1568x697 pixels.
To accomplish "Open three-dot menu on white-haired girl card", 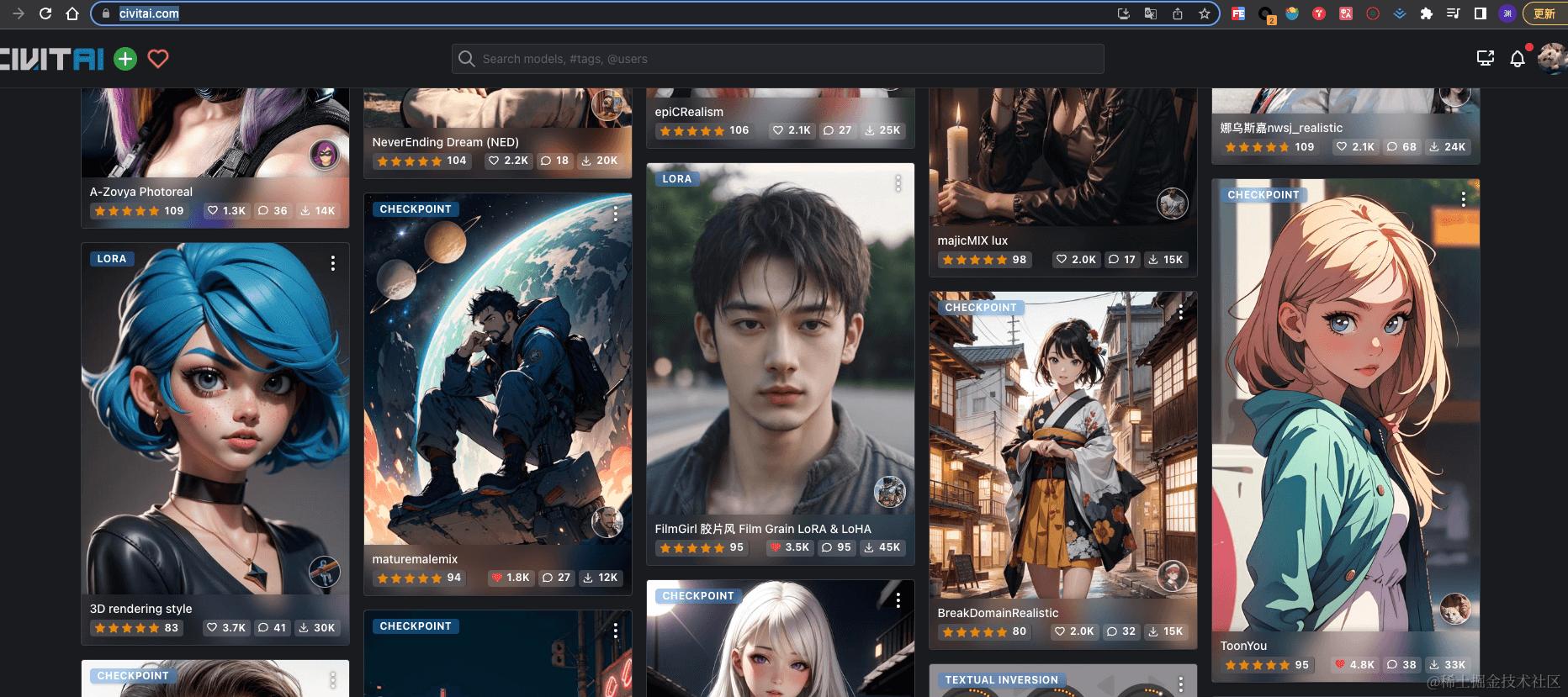I will pyautogui.click(x=898, y=600).
